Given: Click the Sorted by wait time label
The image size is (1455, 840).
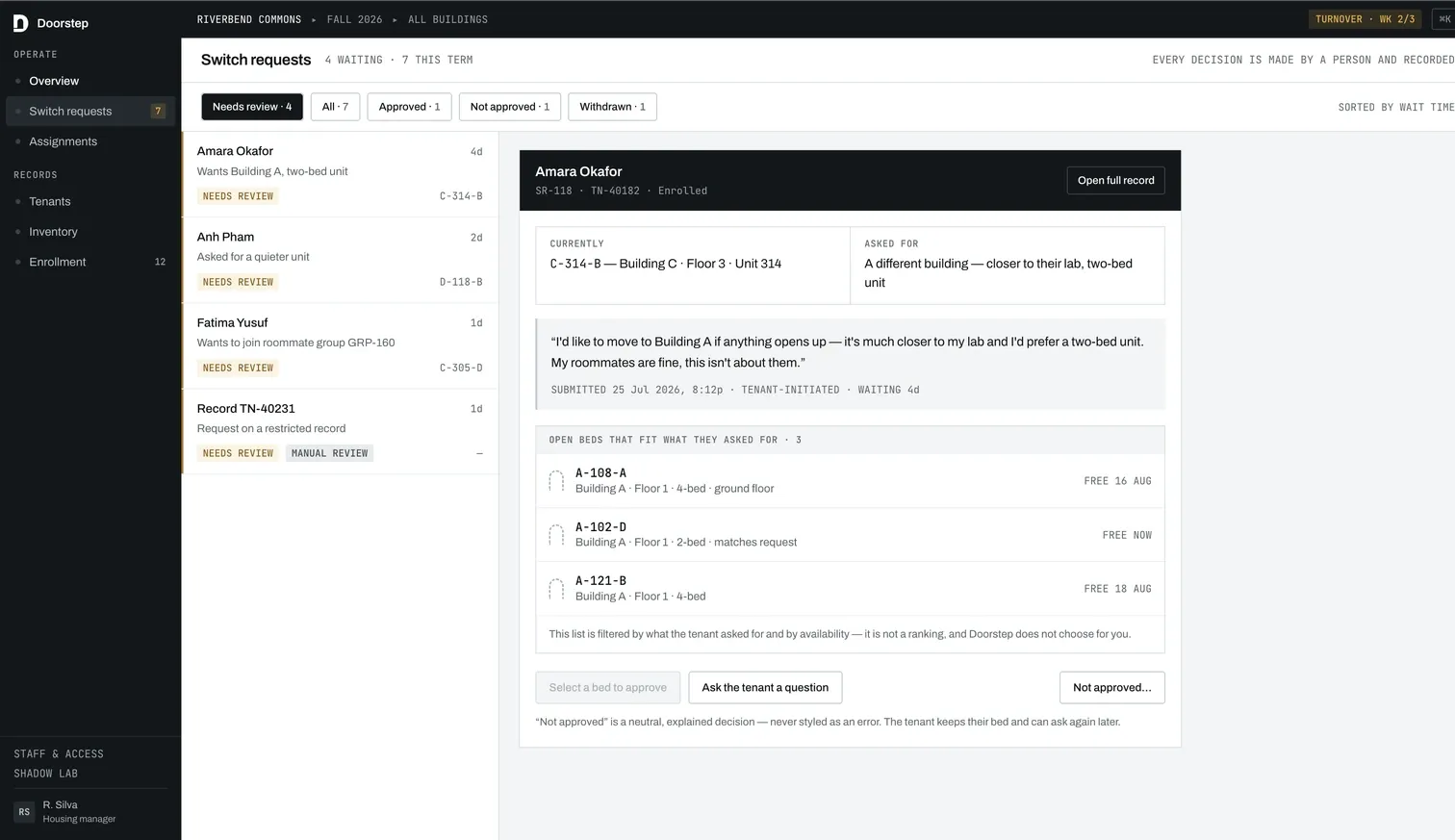Looking at the screenshot, I should coord(1396,107).
